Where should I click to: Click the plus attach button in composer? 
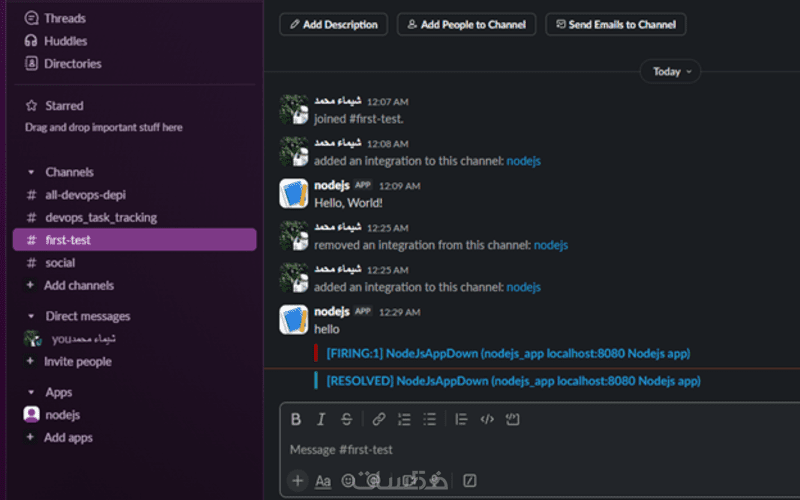[297, 481]
